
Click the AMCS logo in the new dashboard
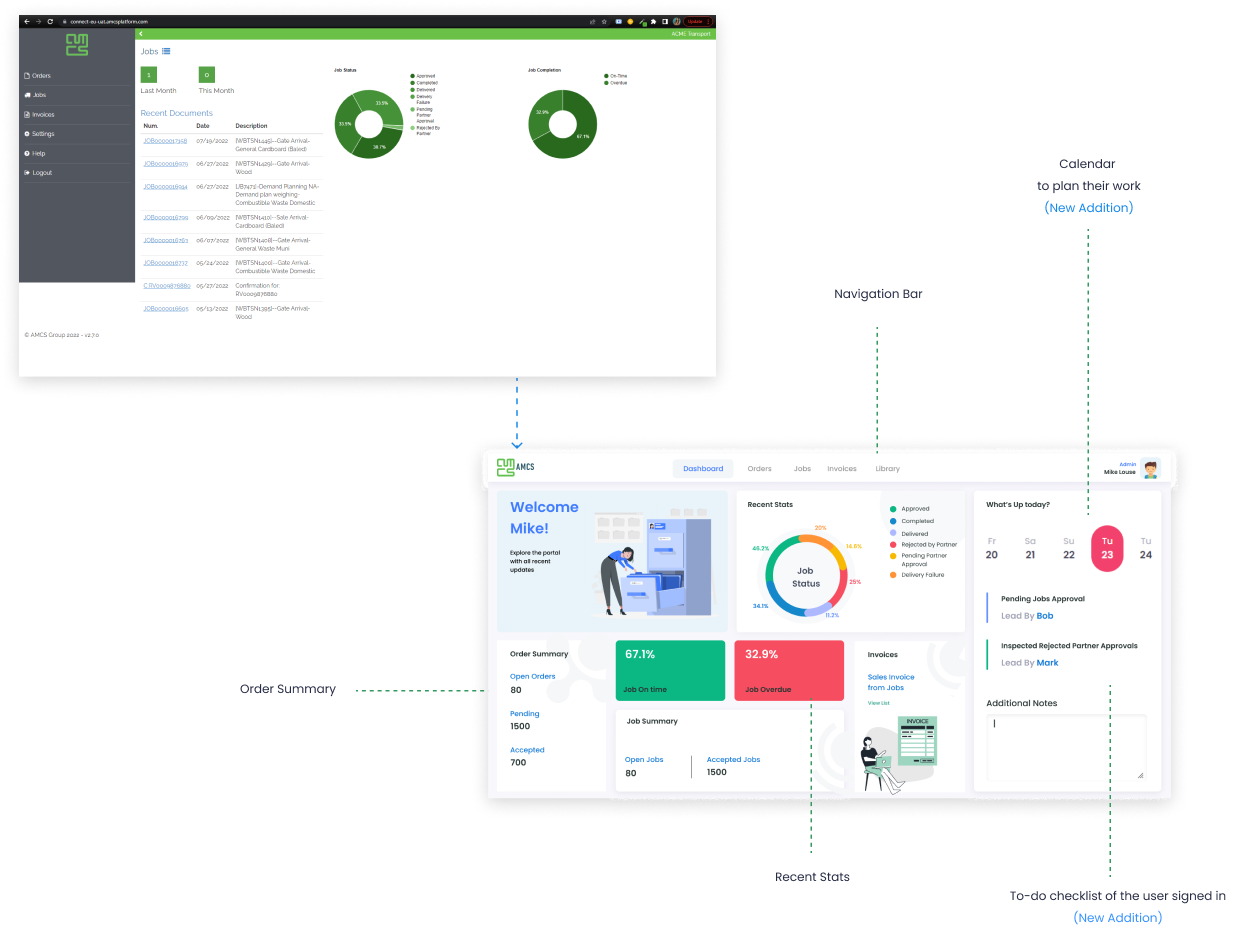point(515,467)
